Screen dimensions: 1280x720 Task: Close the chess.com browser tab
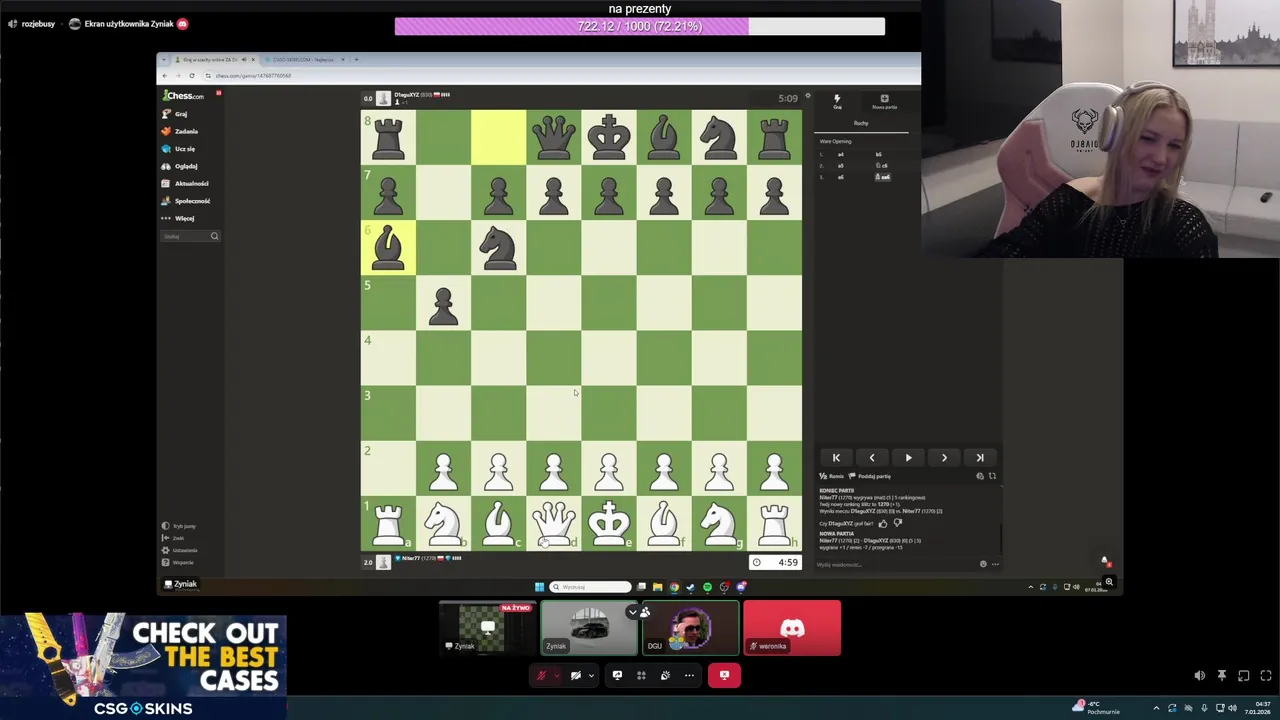(x=253, y=60)
